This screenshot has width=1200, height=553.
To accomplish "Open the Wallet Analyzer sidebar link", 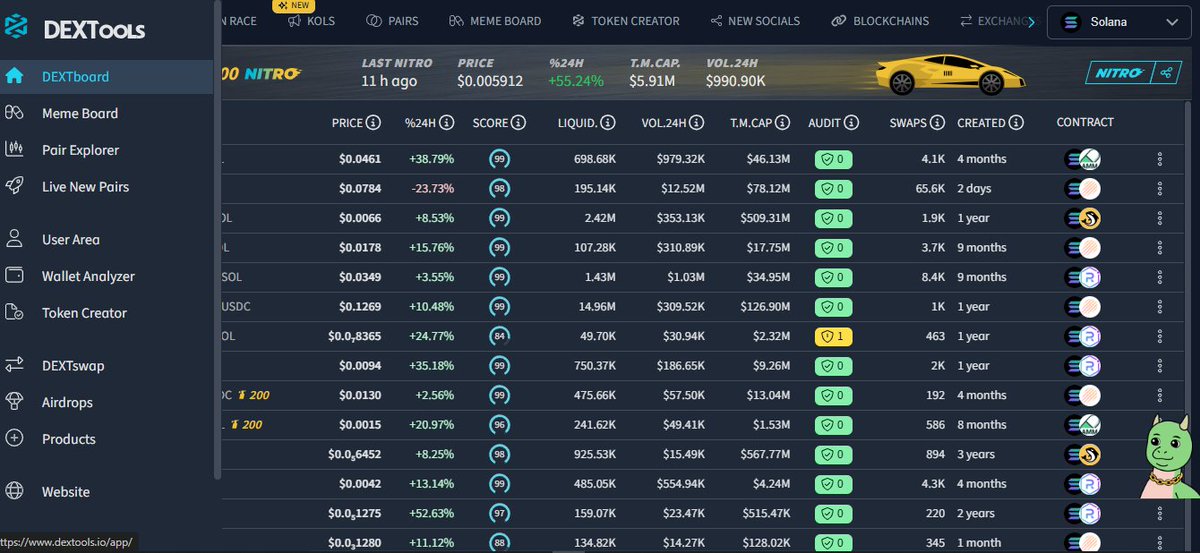I will pyautogui.click(x=88, y=276).
